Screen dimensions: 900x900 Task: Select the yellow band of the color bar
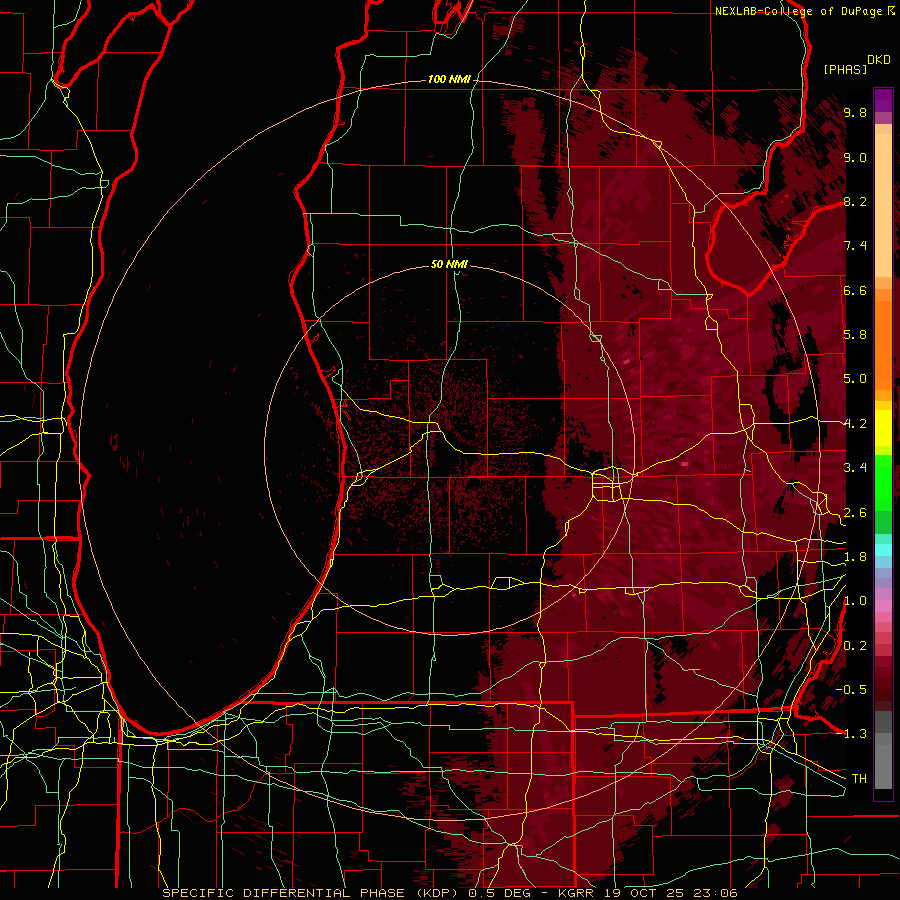pos(883,428)
